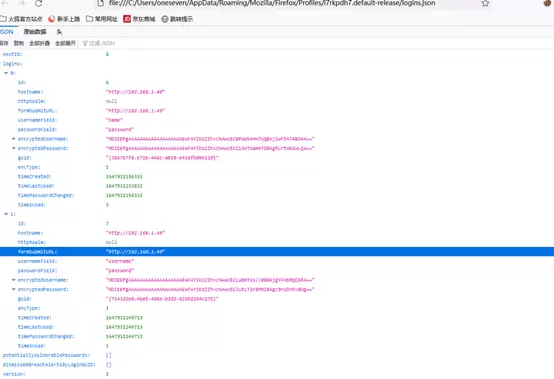Open the 火狐官方站点 bookmark folder
Image resolution: width=554 pixels, height=379 pixels.
click(21, 19)
